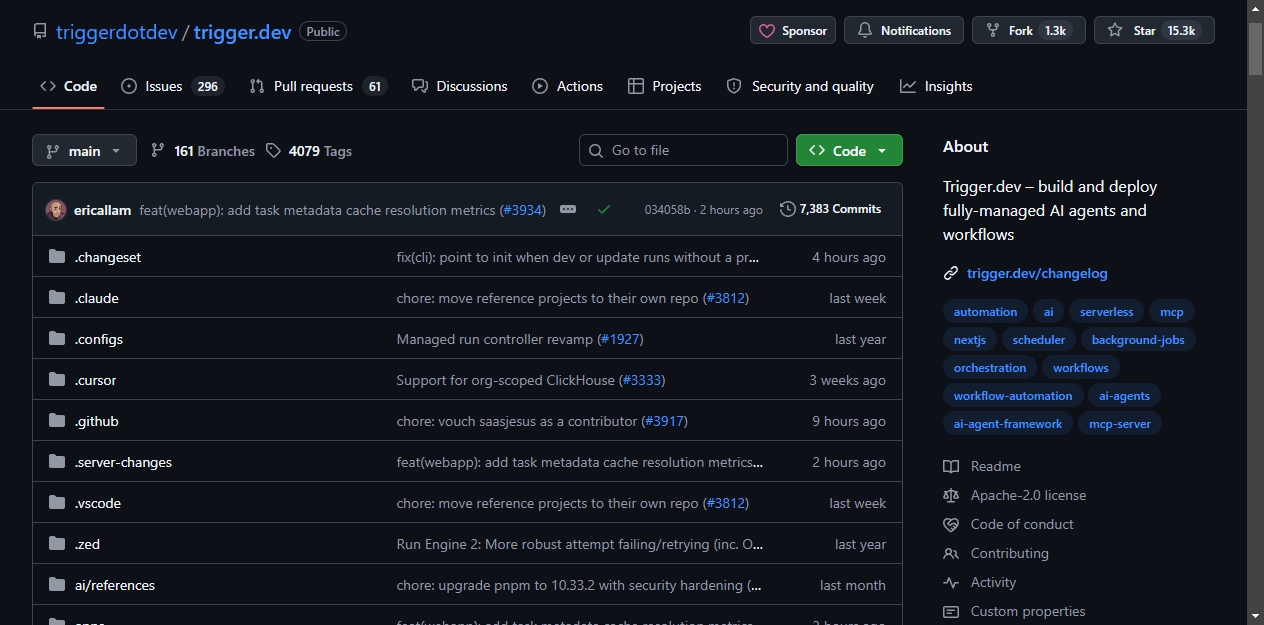The height and width of the screenshot is (625, 1264).
Task: Open commit hash 034058b
Action: click(x=667, y=210)
